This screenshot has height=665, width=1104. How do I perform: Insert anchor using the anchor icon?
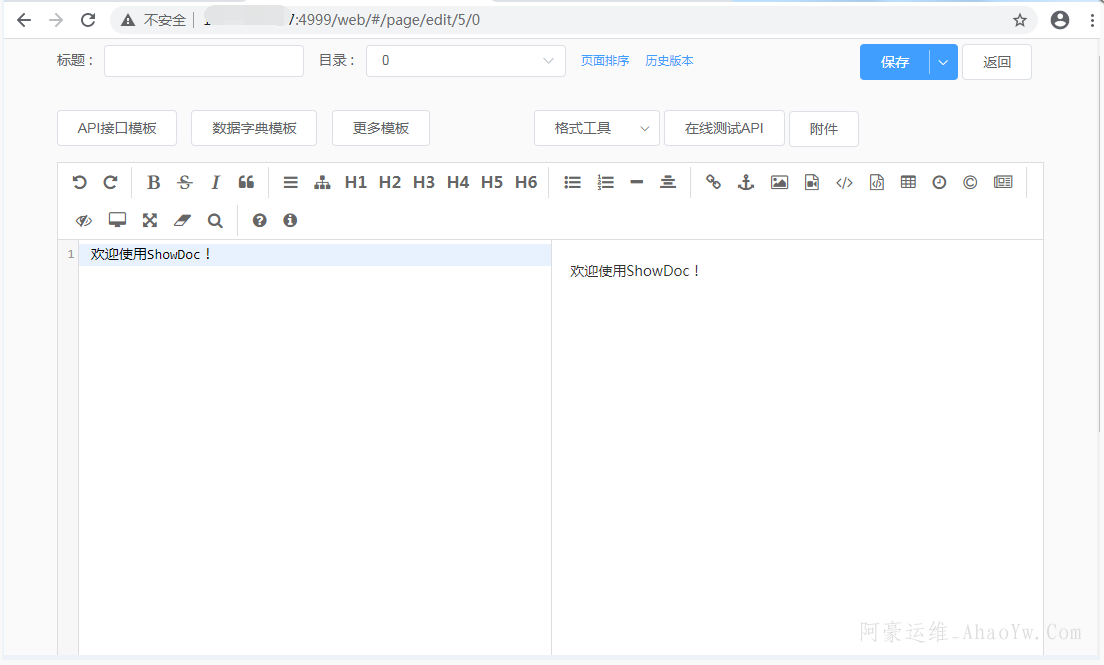745,182
